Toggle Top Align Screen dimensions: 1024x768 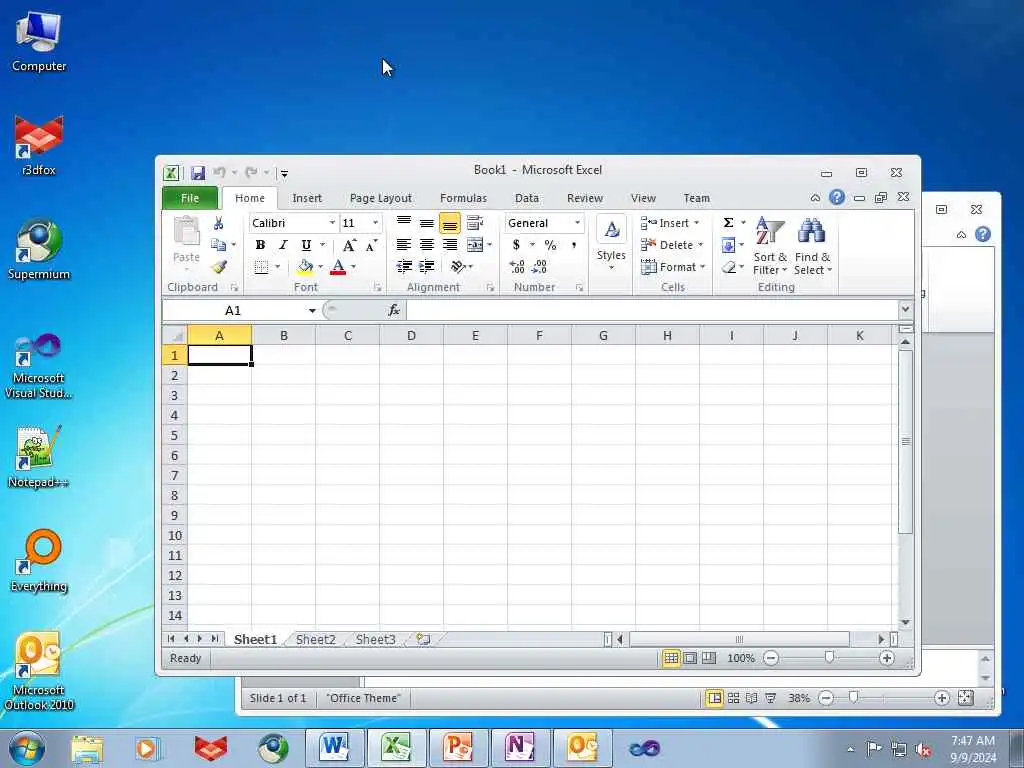coord(404,223)
